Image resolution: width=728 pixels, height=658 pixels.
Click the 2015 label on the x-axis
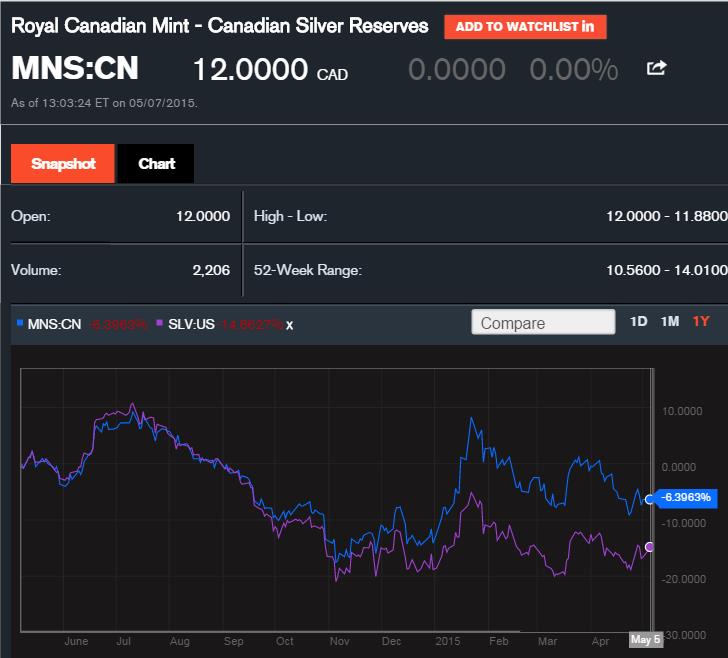(448, 641)
